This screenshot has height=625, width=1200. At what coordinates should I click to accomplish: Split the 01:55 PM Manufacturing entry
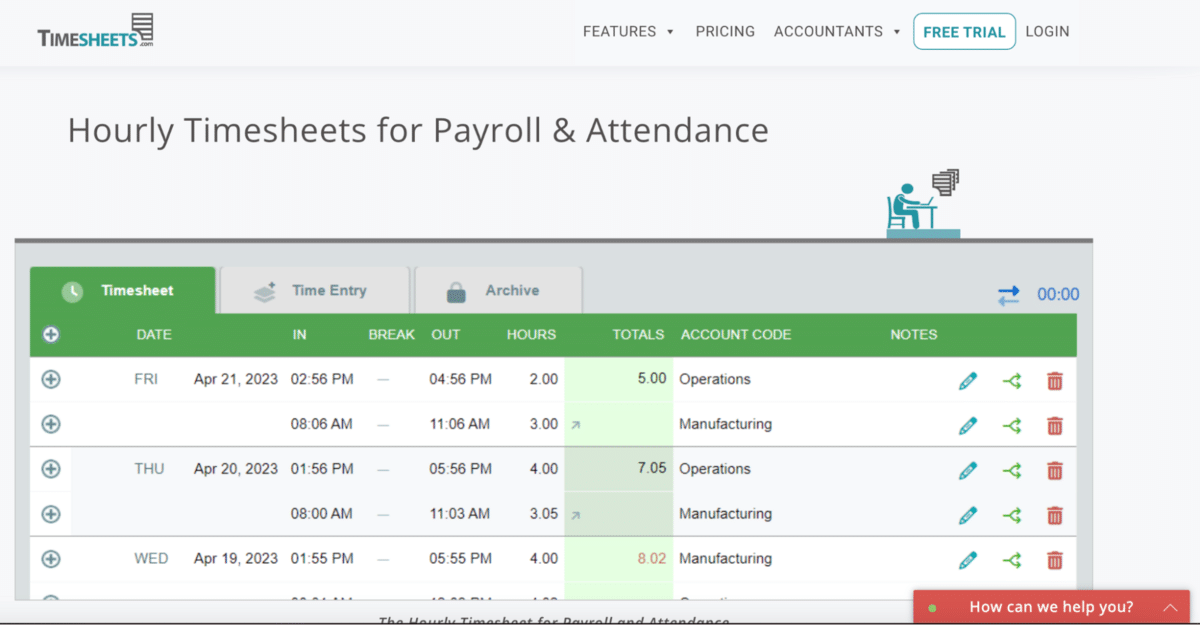tap(1012, 560)
